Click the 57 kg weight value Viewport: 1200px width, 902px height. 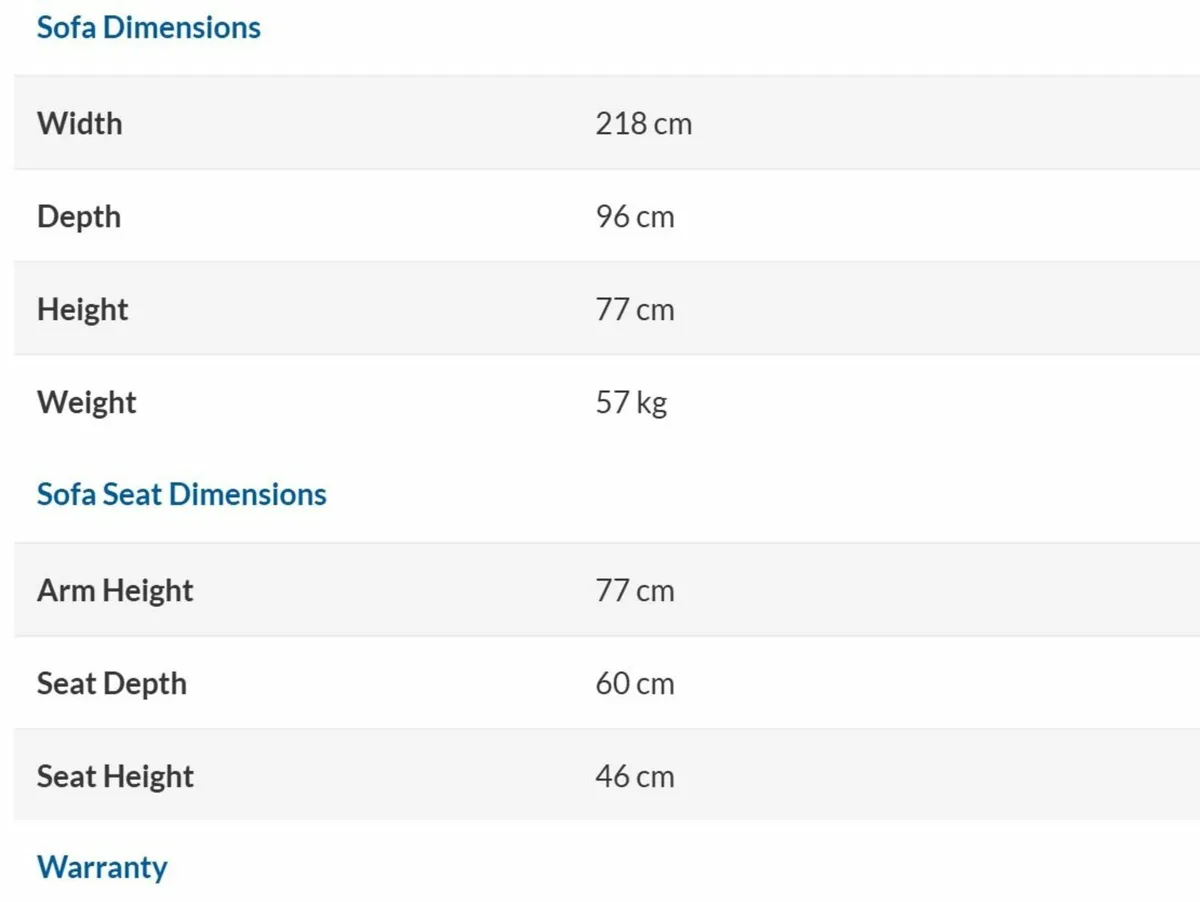click(631, 402)
